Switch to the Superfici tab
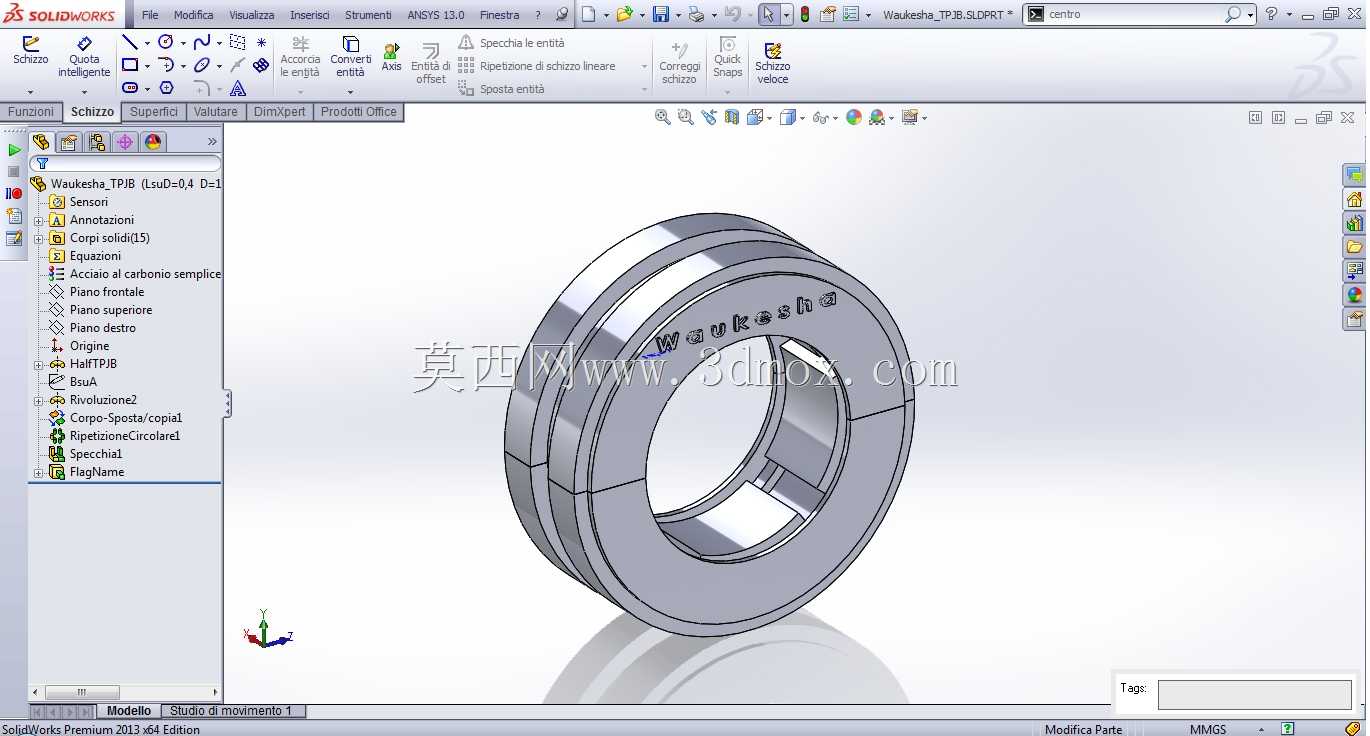Screen dimensions: 1370x736 pos(154,112)
